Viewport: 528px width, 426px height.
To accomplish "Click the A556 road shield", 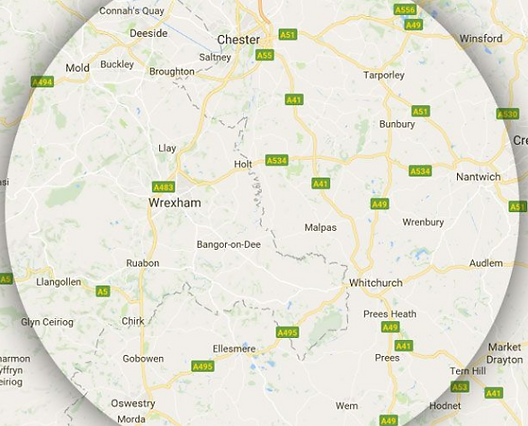I will (405, 9).
